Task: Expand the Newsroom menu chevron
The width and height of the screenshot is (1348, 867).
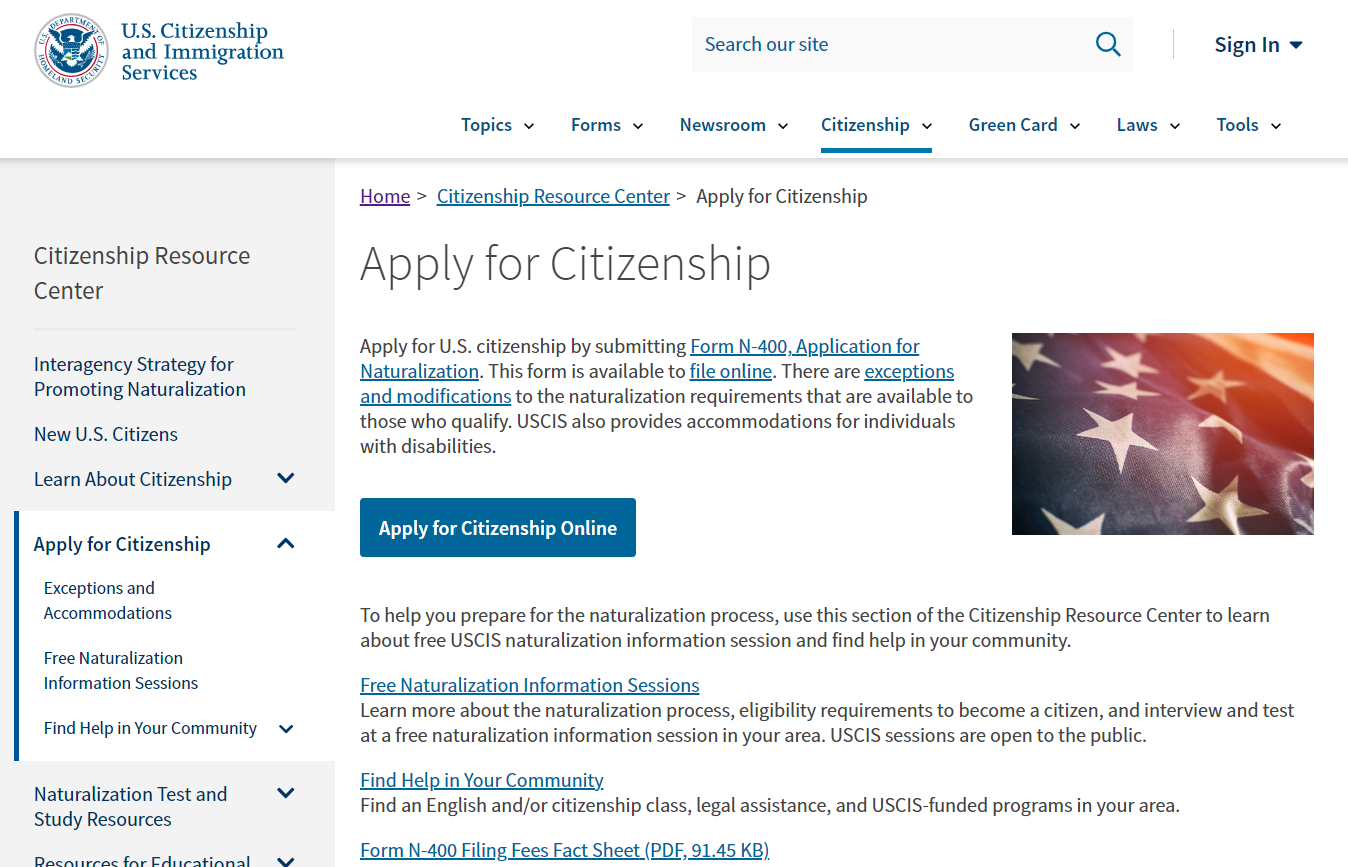Action: point(783,126)
